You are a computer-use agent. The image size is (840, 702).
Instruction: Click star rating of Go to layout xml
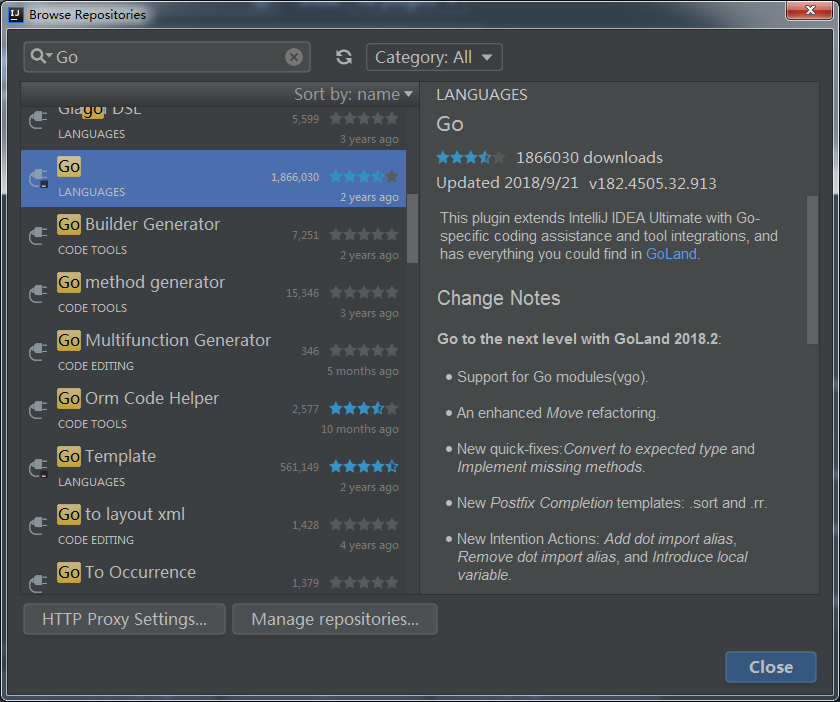[x=364, y=524]
